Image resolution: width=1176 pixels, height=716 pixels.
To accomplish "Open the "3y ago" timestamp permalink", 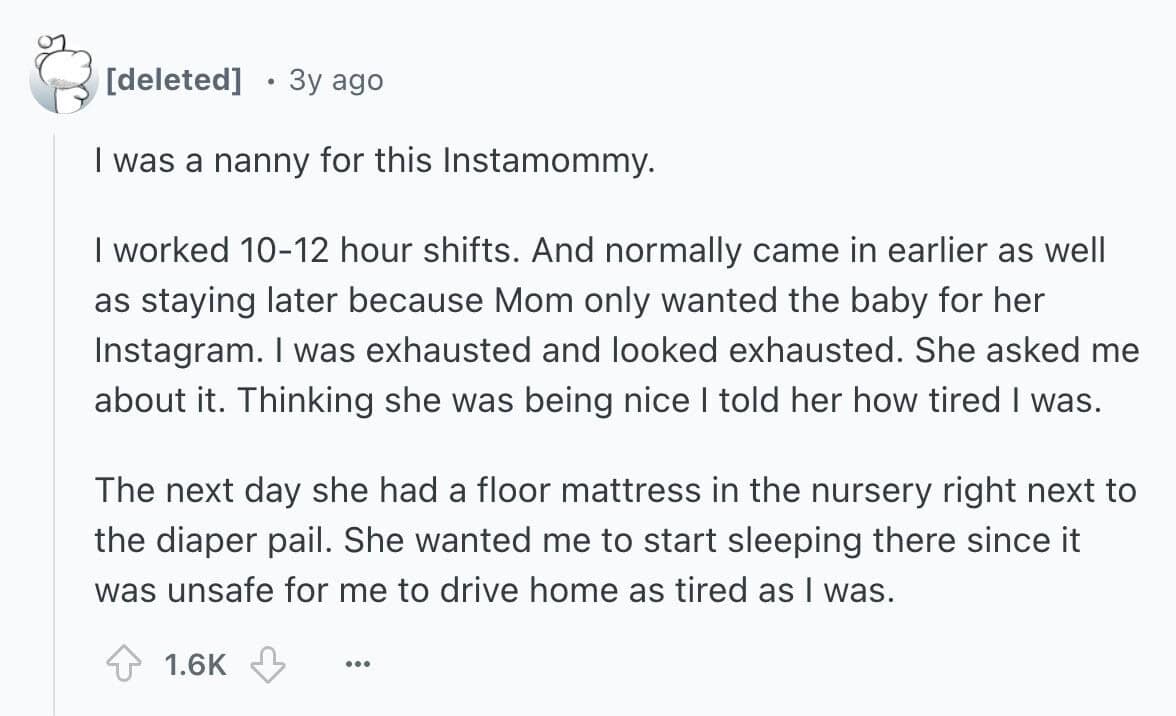I will tap(336, 80).
